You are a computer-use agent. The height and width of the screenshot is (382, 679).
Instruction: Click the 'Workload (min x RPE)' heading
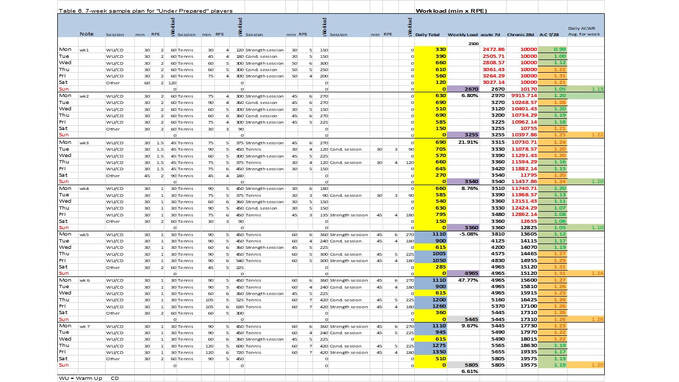coord(451,11)
